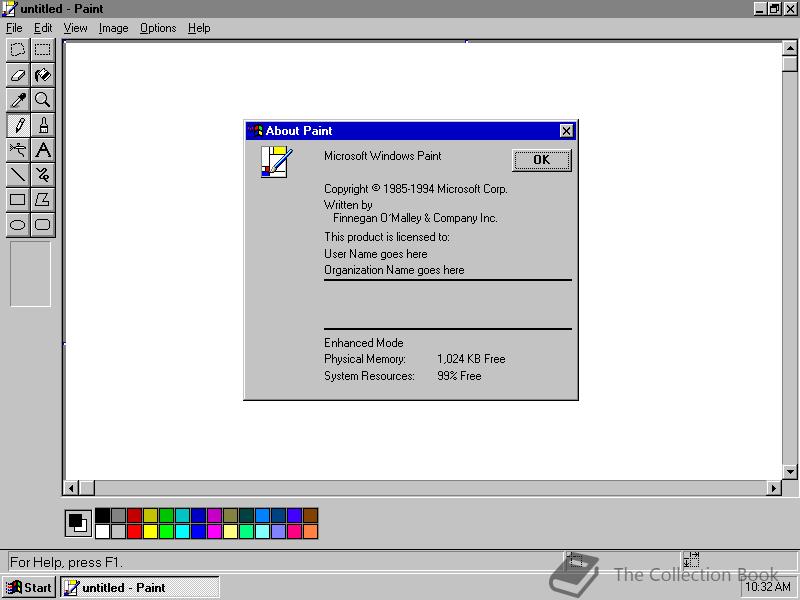
Task: Choose the dark red color swatch
Action: 134,515
